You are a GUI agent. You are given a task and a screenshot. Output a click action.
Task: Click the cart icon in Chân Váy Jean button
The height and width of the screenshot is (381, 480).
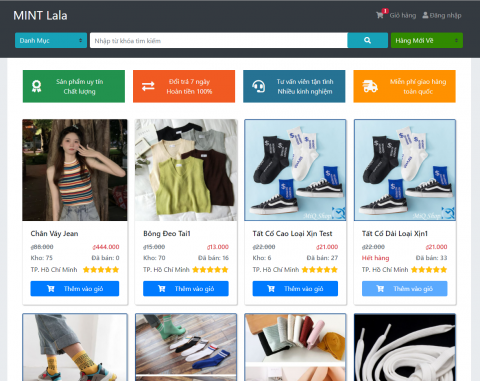(51, 289)
